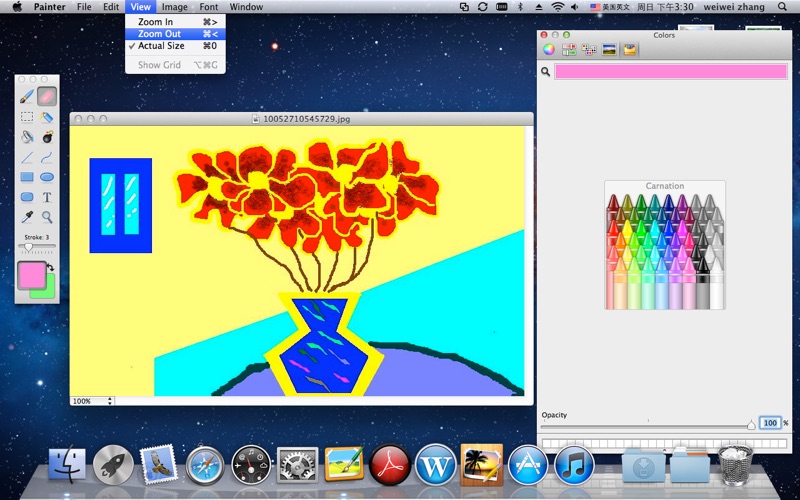Open Spotlight search in menu bar
This screenshot has width=800, height=500.
782,7
